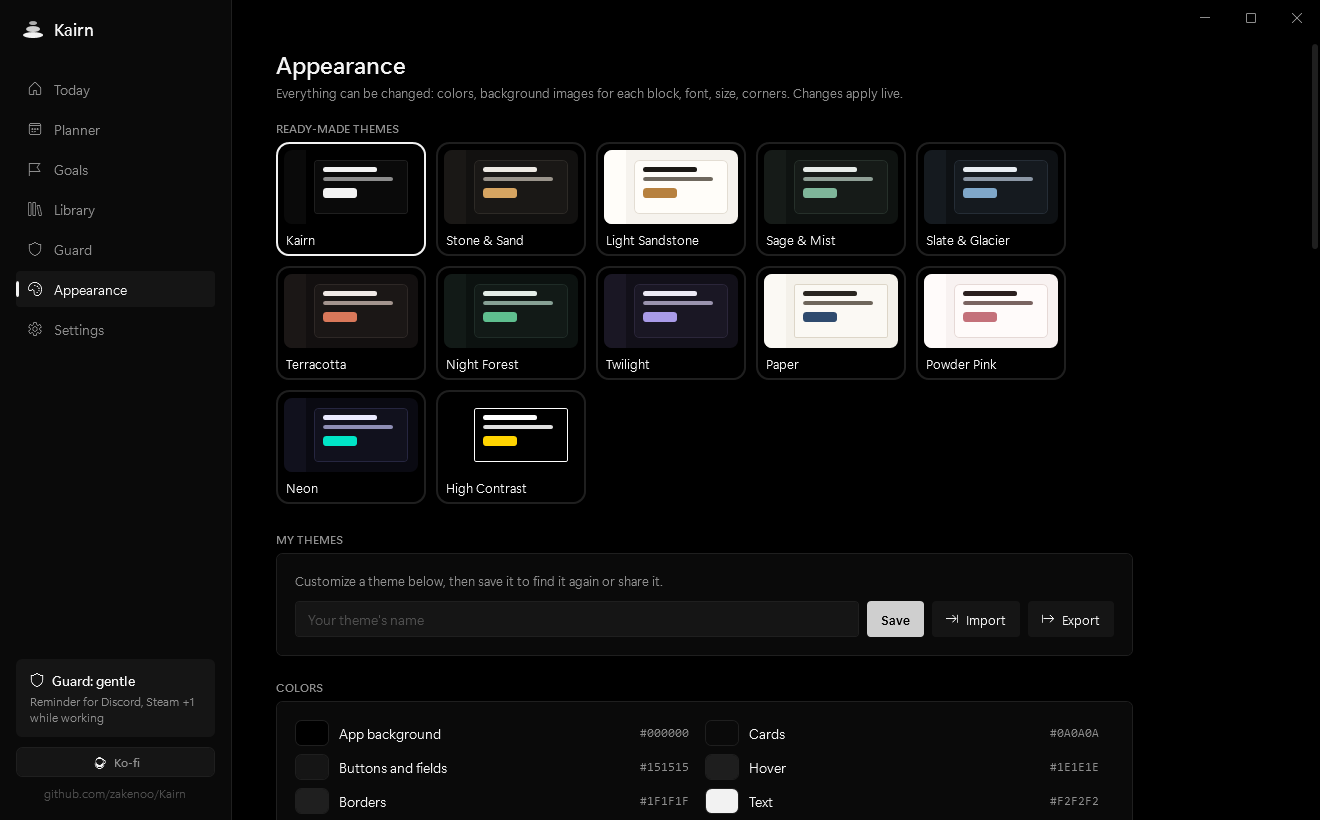Open the Guard: gentle status card
Image resolution: width=1320 pixels, height=820 pixels.
[115, 698]
